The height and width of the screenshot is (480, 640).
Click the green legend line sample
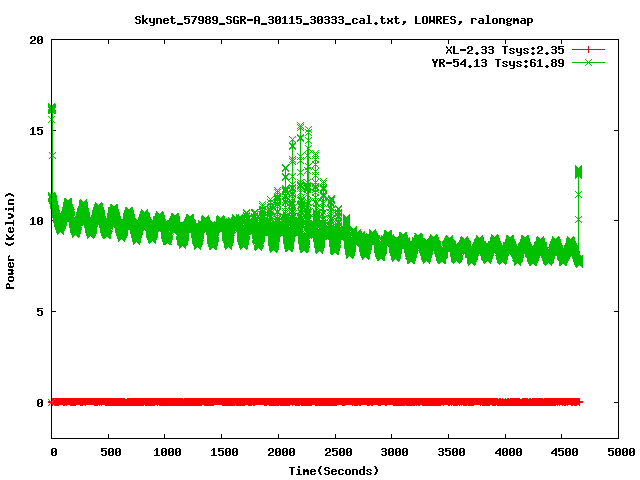pyautogui.click(x=588, y=62)
